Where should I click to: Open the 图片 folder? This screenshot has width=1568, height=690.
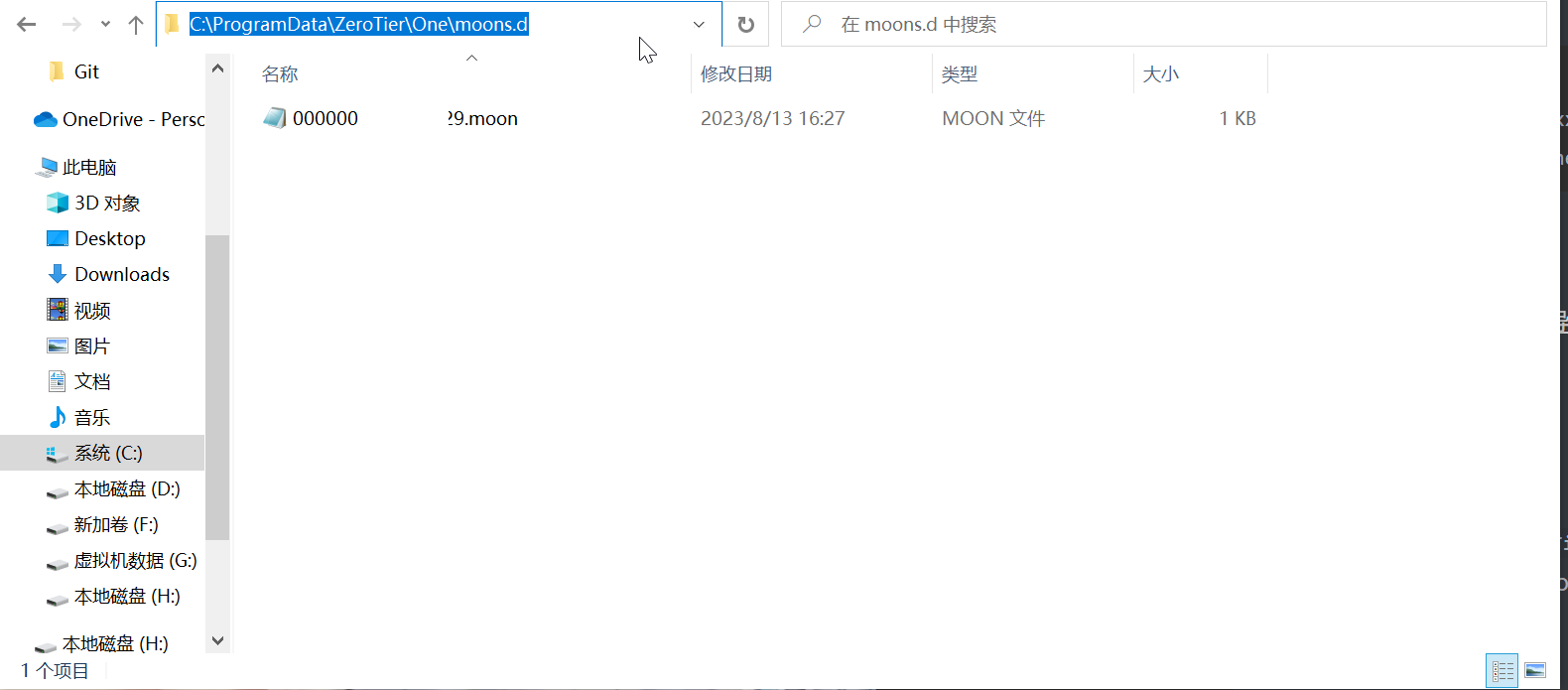click(x=78, y=345)
